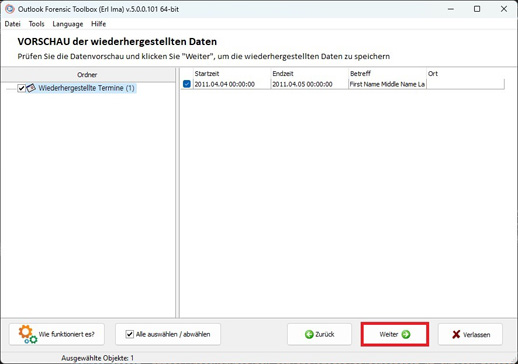The image size is (518, 364).
Task: Click the Zurück button
Action: point(319,334)
